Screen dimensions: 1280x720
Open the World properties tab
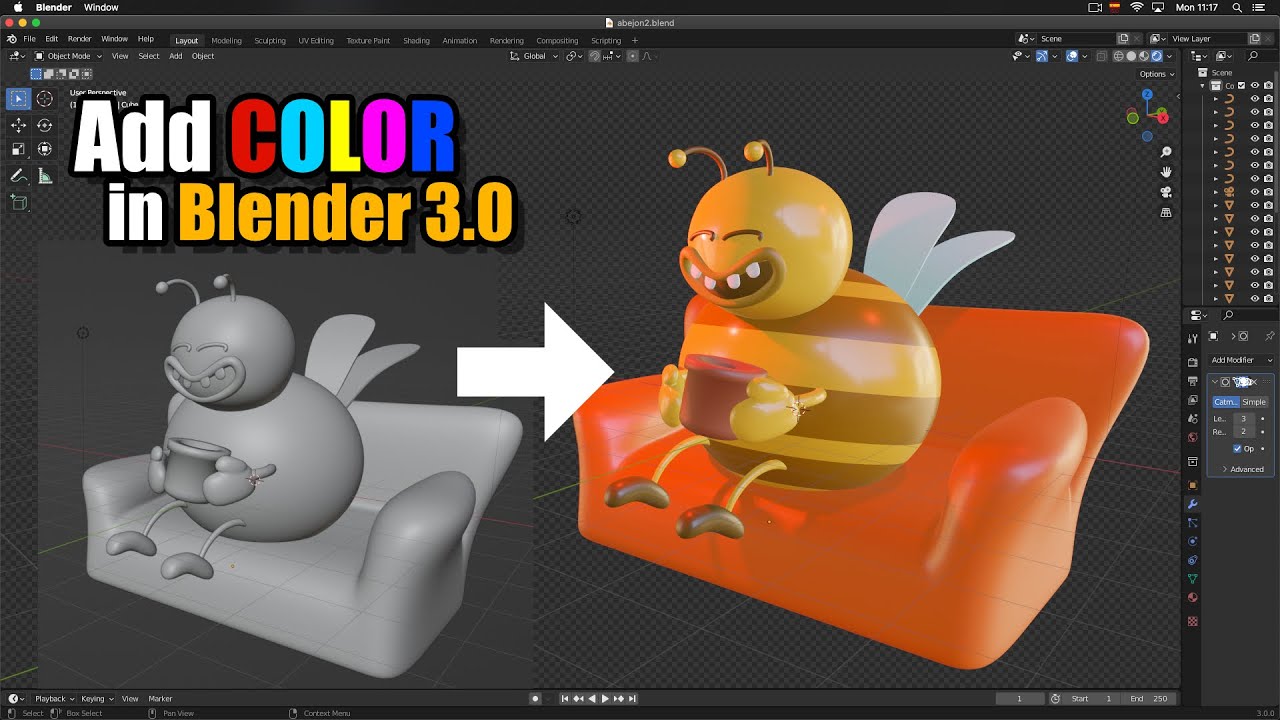1192,437
